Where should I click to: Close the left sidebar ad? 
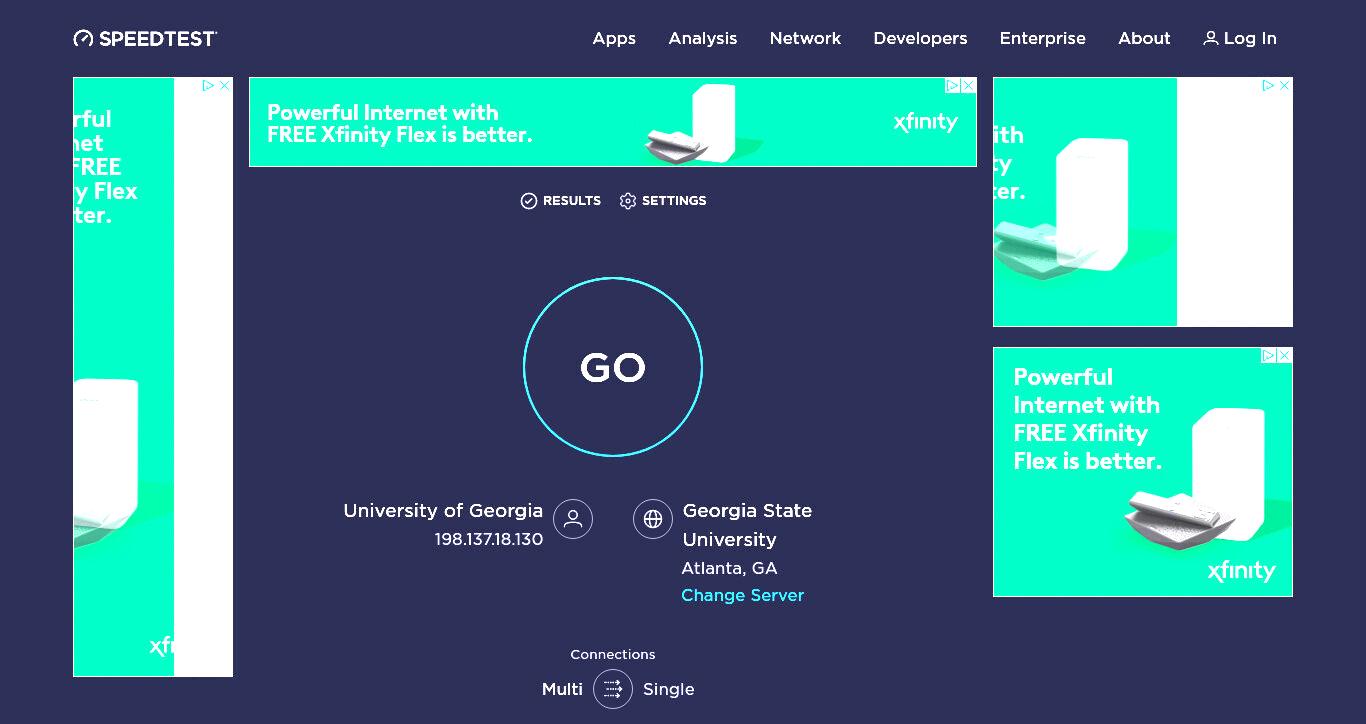coord(225,86)
